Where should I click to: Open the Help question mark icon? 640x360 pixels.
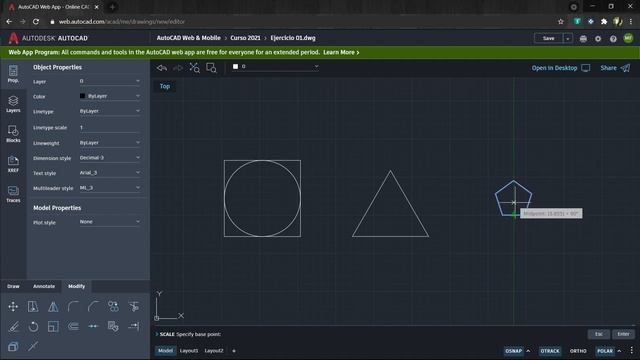click(613, 38)
